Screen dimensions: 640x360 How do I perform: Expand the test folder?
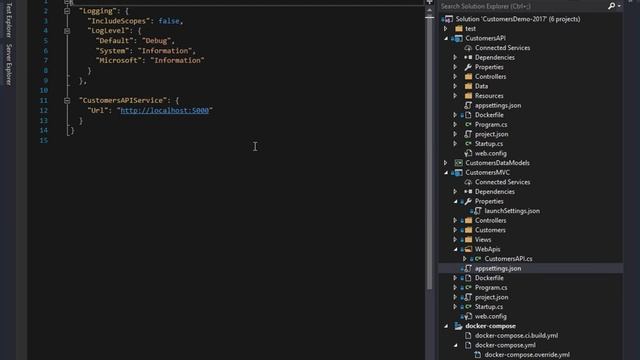[446, 29]
